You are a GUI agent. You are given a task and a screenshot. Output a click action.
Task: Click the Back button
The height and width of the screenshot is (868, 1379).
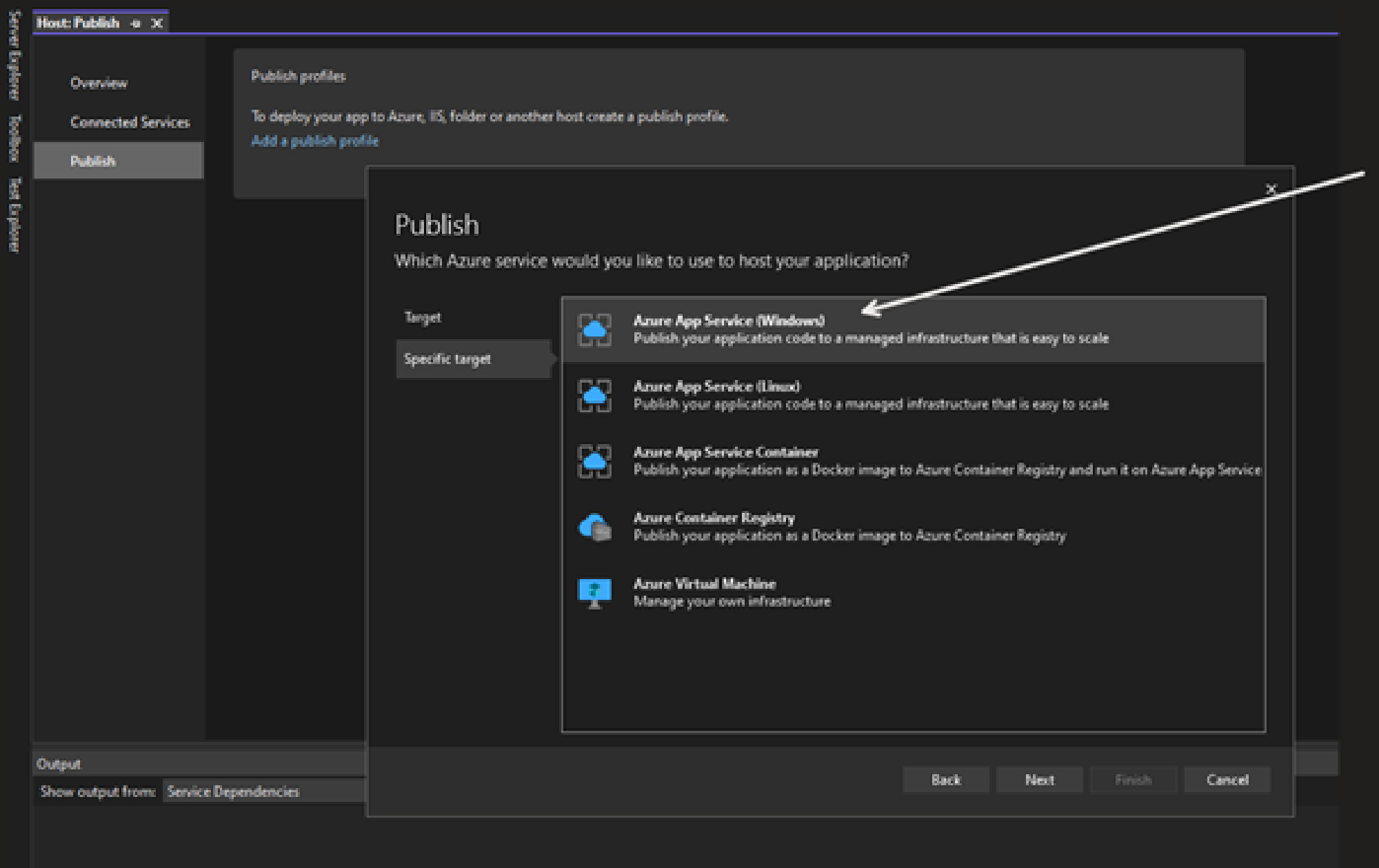coord(945,780)
